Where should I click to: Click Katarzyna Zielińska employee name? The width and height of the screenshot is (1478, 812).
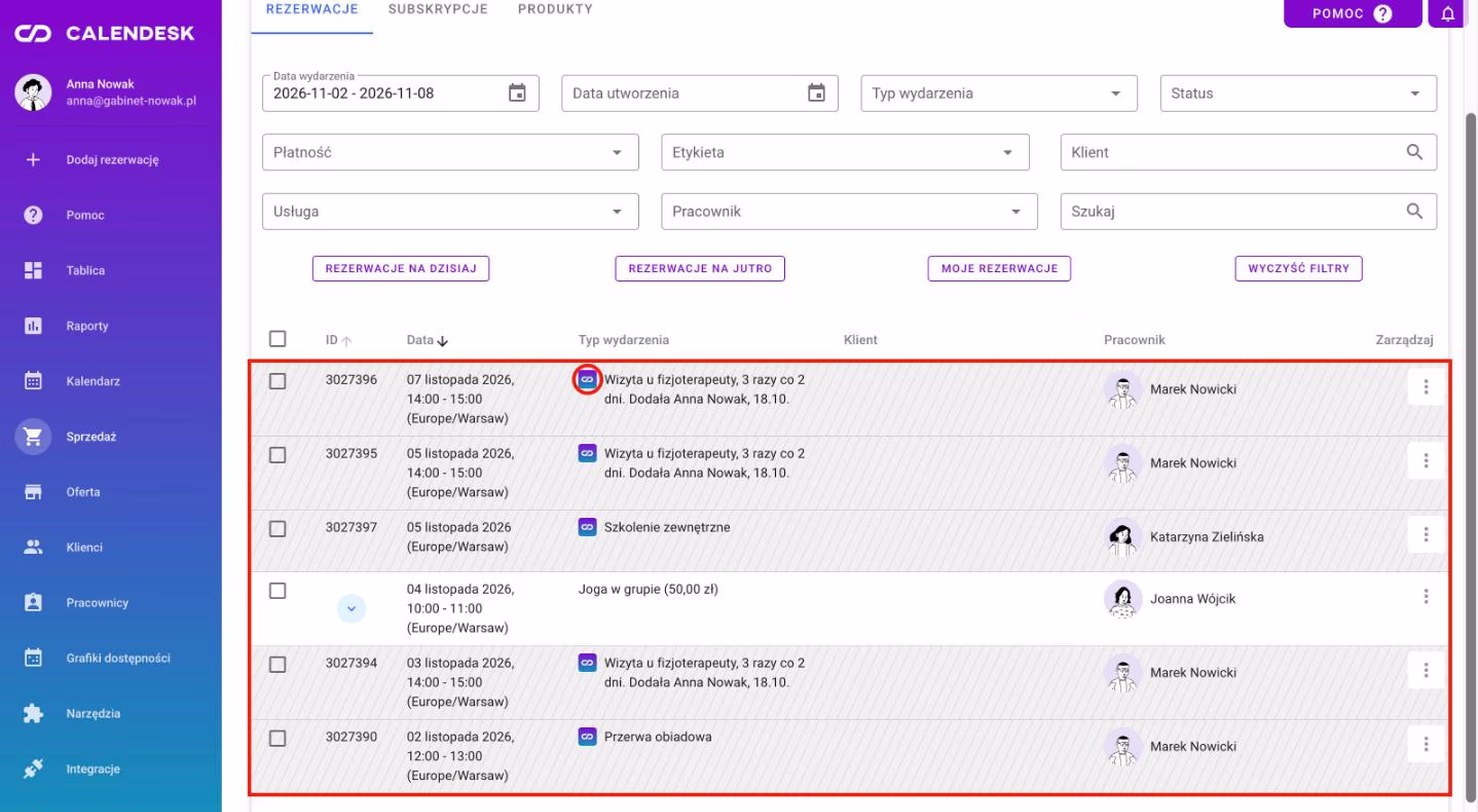(x=1207, y=537)
